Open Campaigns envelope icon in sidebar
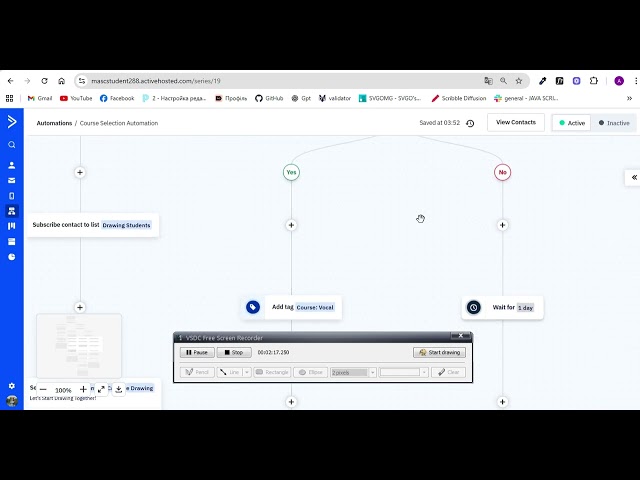Screen dimensions: 640x480 pos(12,180)
